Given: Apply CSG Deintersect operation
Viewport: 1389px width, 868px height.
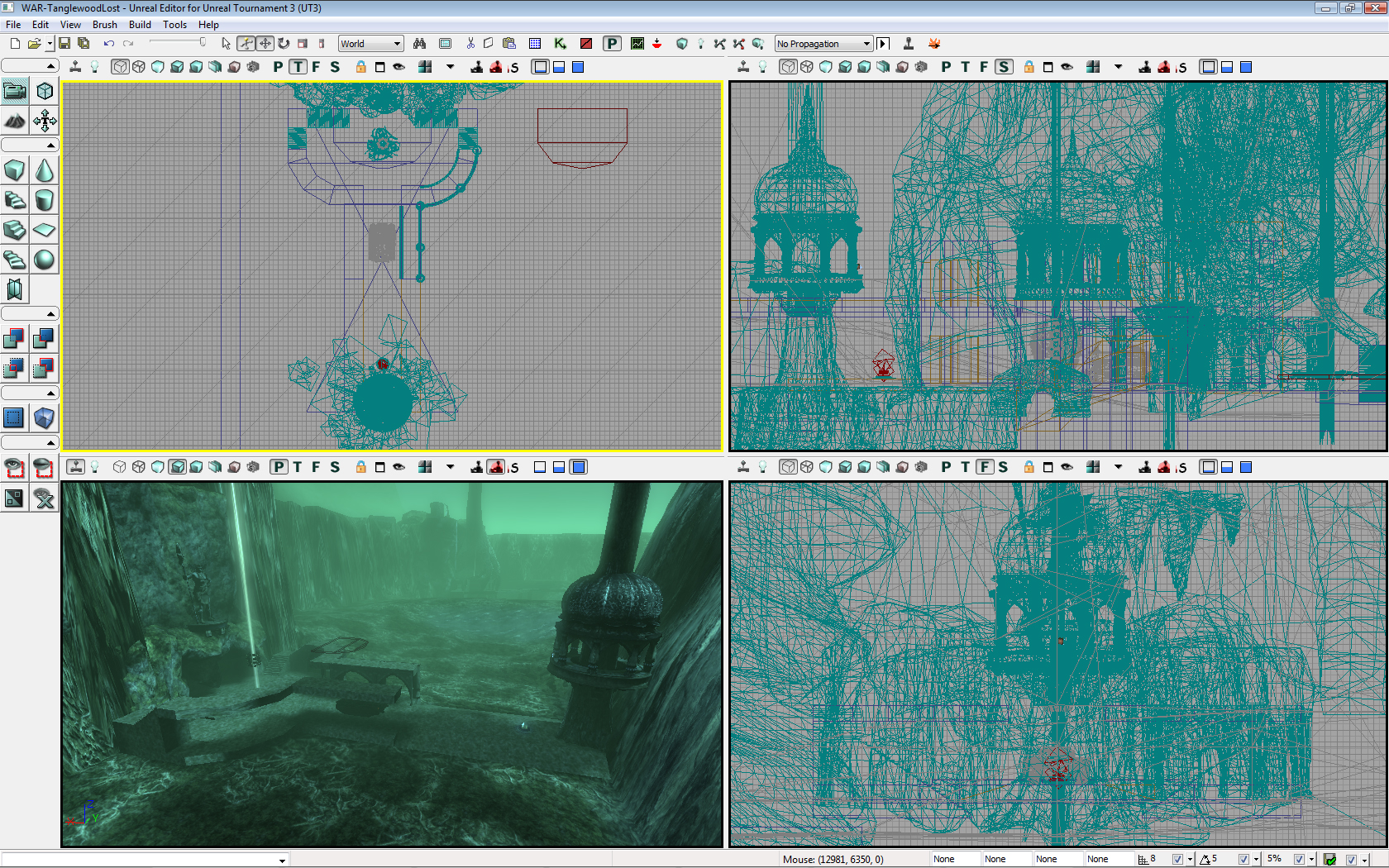Looking at the screenshot, I should pos(45,368).
